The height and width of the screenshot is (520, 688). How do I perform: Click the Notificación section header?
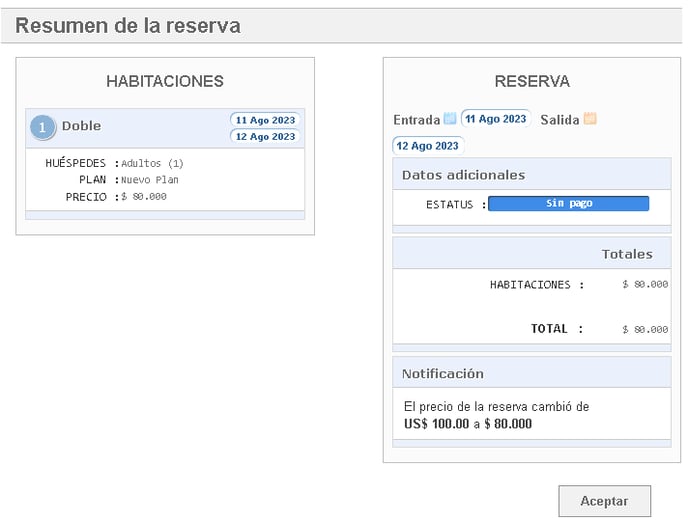532,373
